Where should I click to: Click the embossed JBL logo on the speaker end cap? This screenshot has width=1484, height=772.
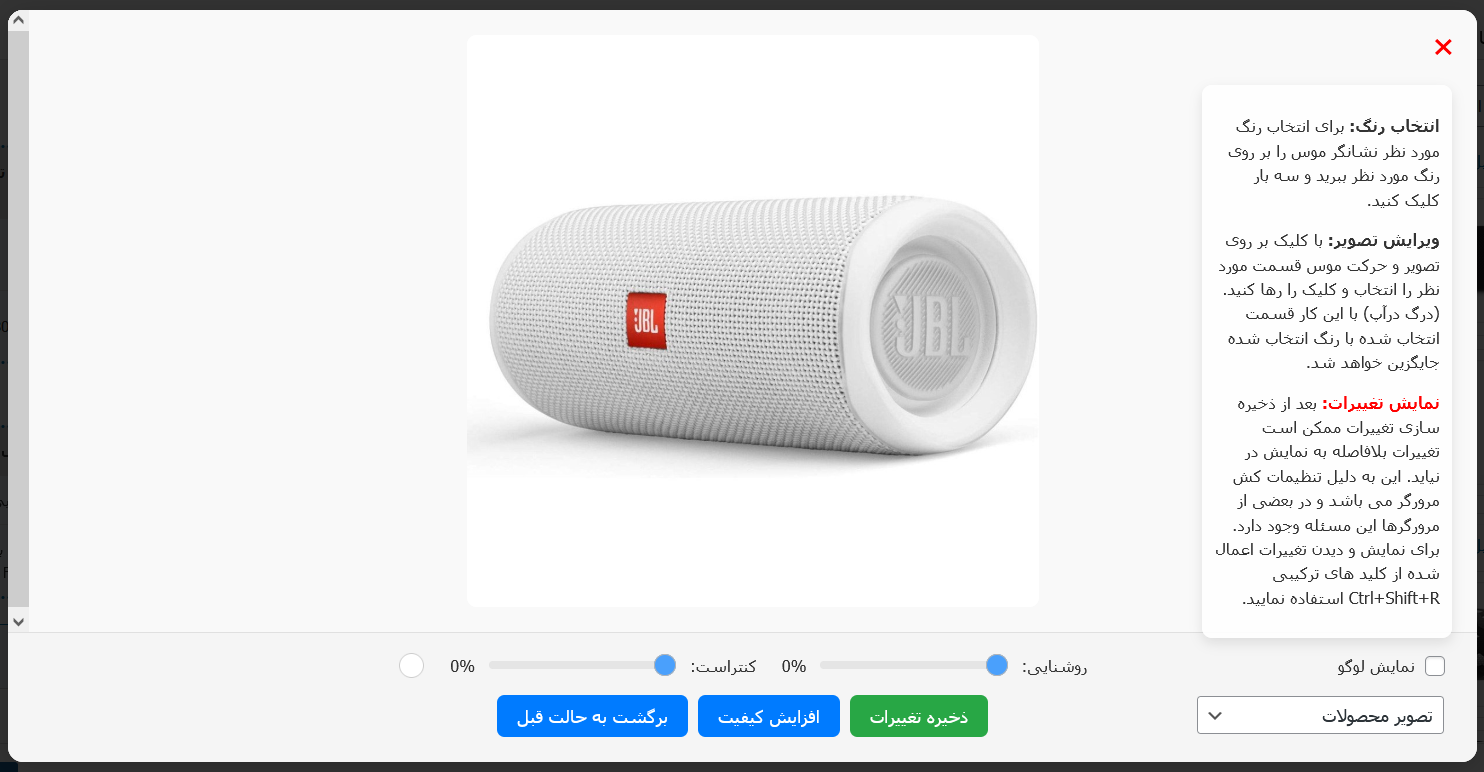(930, 325)
